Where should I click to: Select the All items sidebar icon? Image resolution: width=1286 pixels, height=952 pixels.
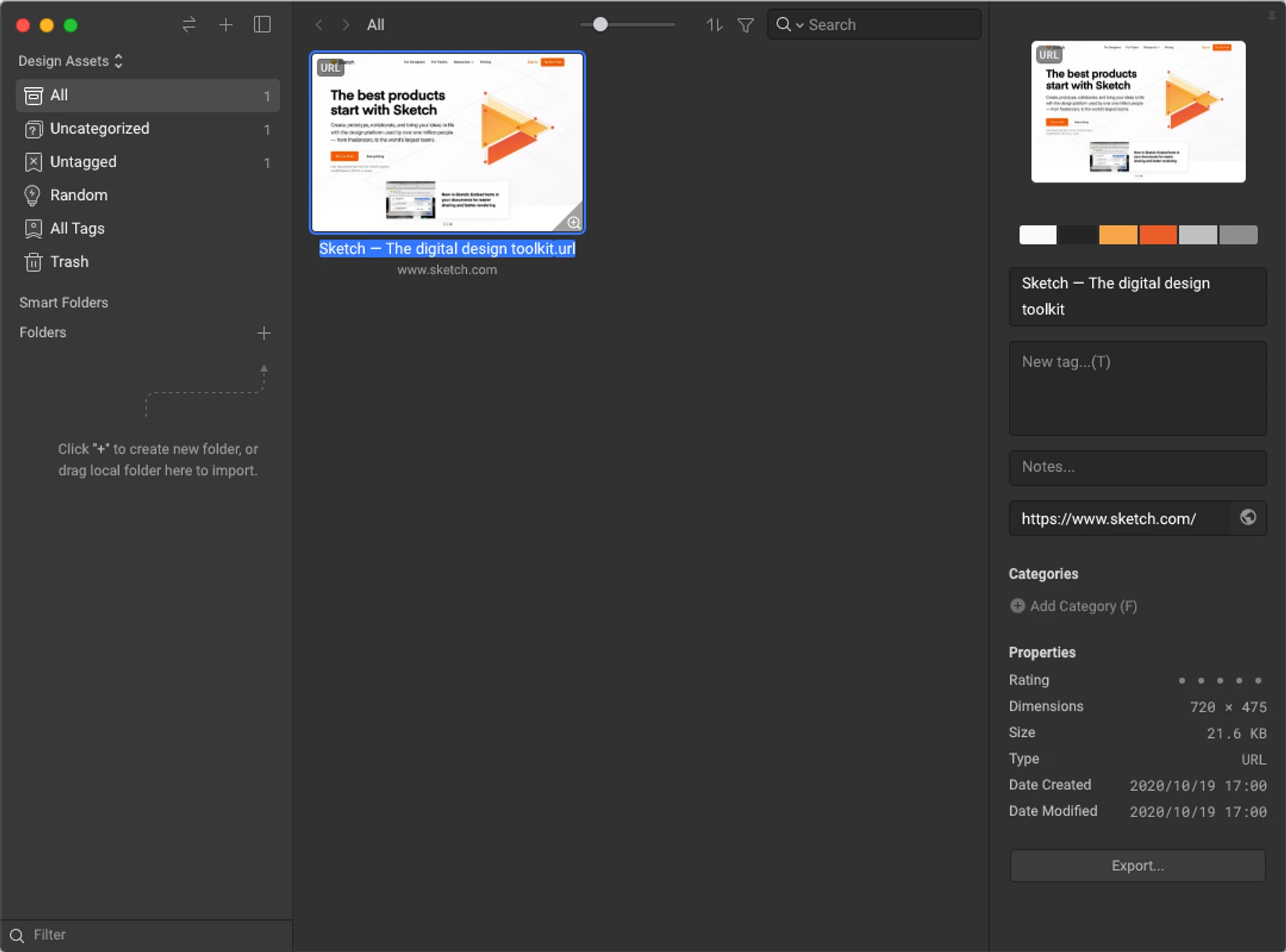coord(33,95)
